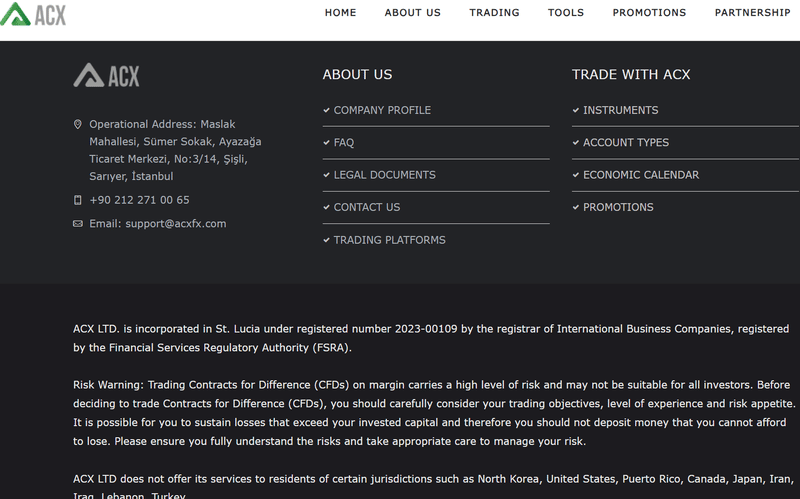The width and height of the screenshot is (800, 499).
Task: Click the phone number +90 212 271 00 65
Action: [x=139, y=200]
